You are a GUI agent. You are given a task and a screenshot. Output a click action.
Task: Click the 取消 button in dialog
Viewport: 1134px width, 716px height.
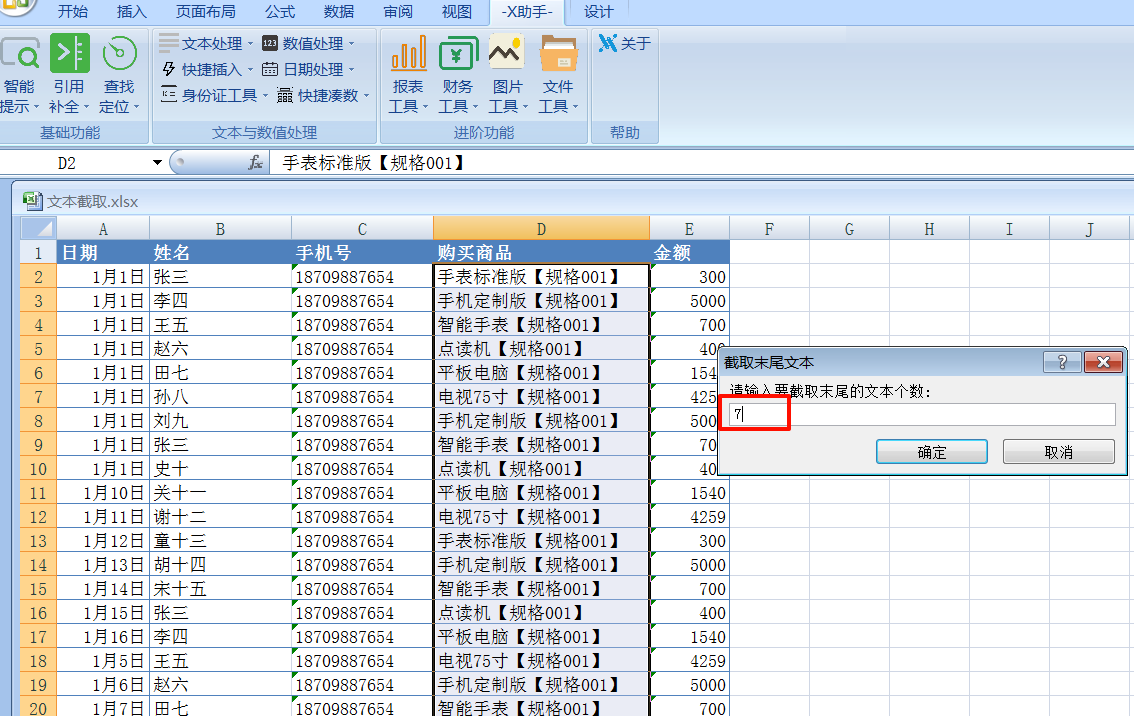pos(1058,452)
